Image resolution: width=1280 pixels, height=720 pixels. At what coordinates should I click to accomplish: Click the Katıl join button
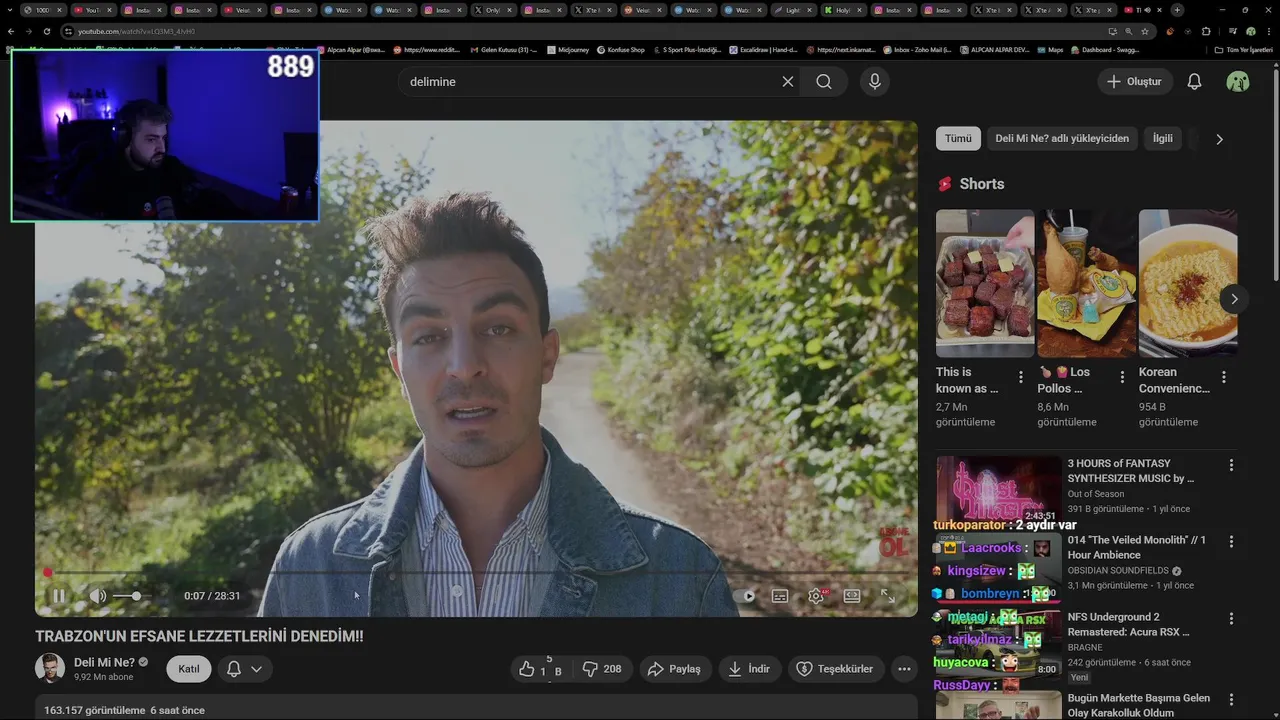click(189, 669)
